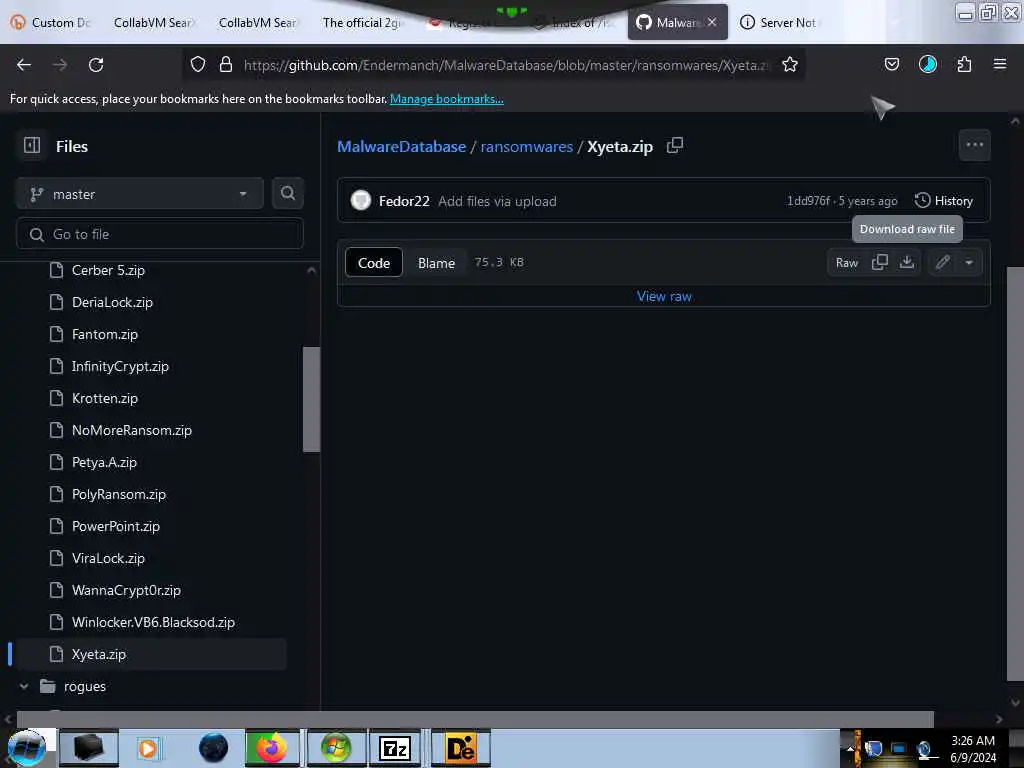This screenshot has height=768, width=1024.
Task: Click the URL address bar
Action: (x=506, y=65)
